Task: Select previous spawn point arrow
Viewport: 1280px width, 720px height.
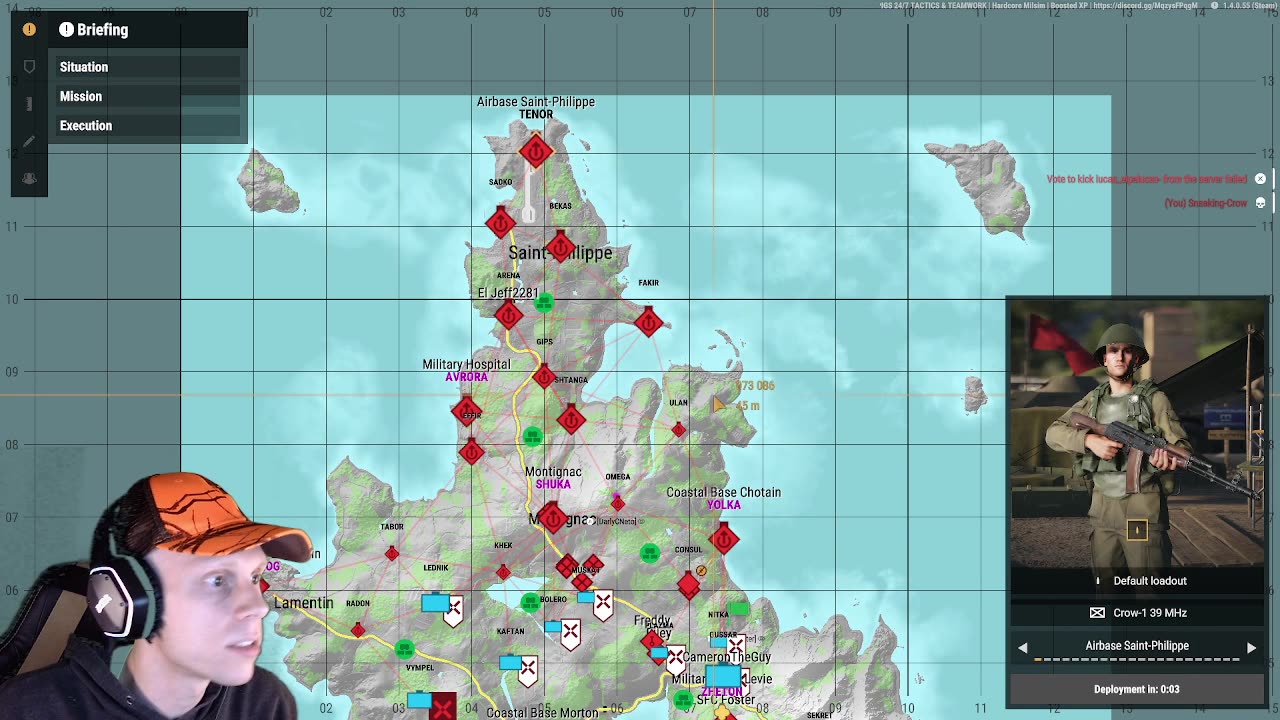Action: pos(1022,647)
